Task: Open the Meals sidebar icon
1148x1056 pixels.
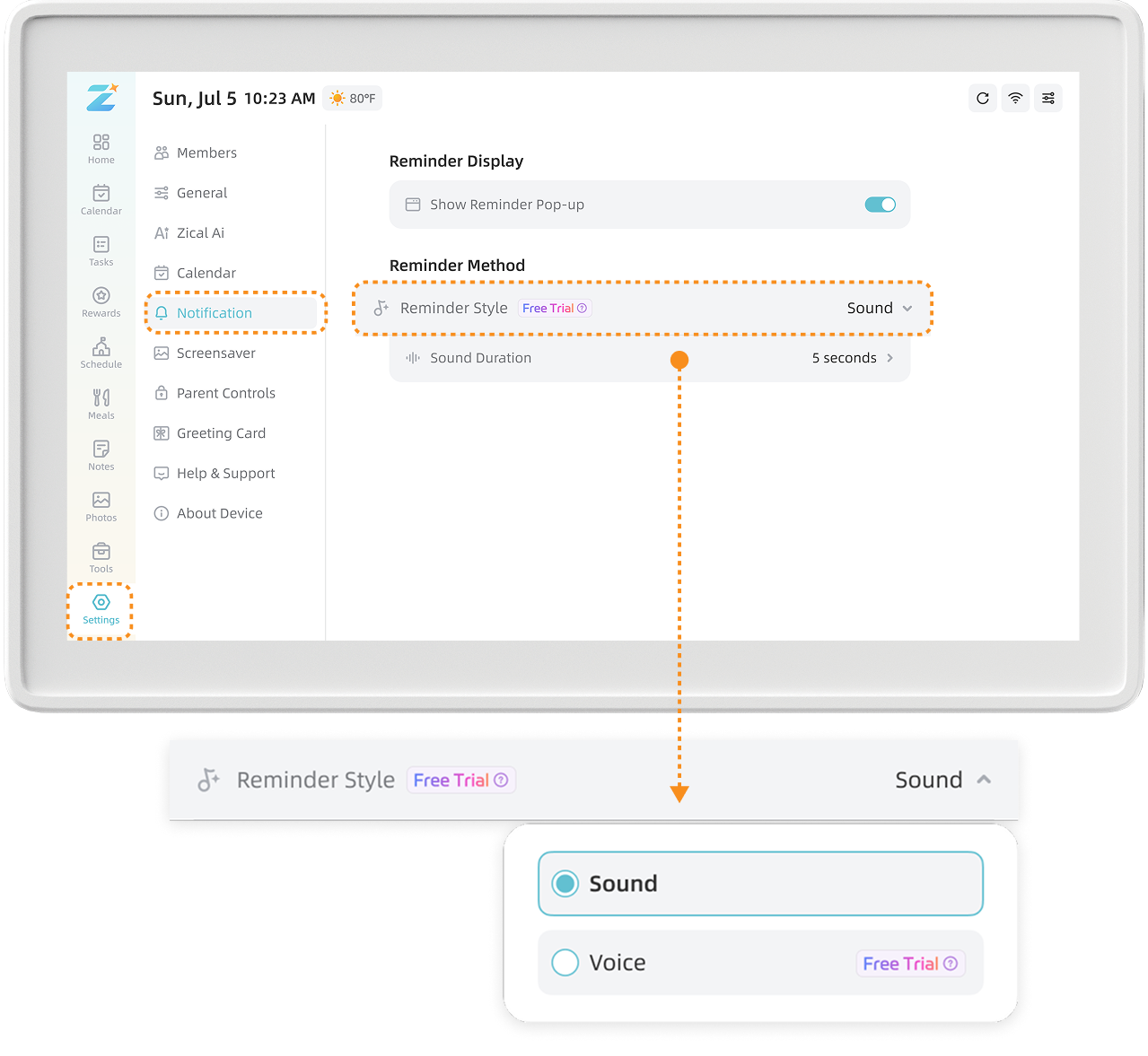Action: point(101,404)
